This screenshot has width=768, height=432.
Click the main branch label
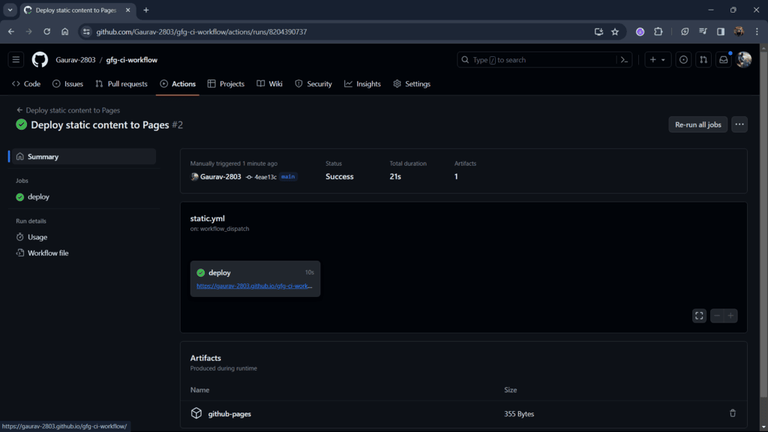point(288,177)
